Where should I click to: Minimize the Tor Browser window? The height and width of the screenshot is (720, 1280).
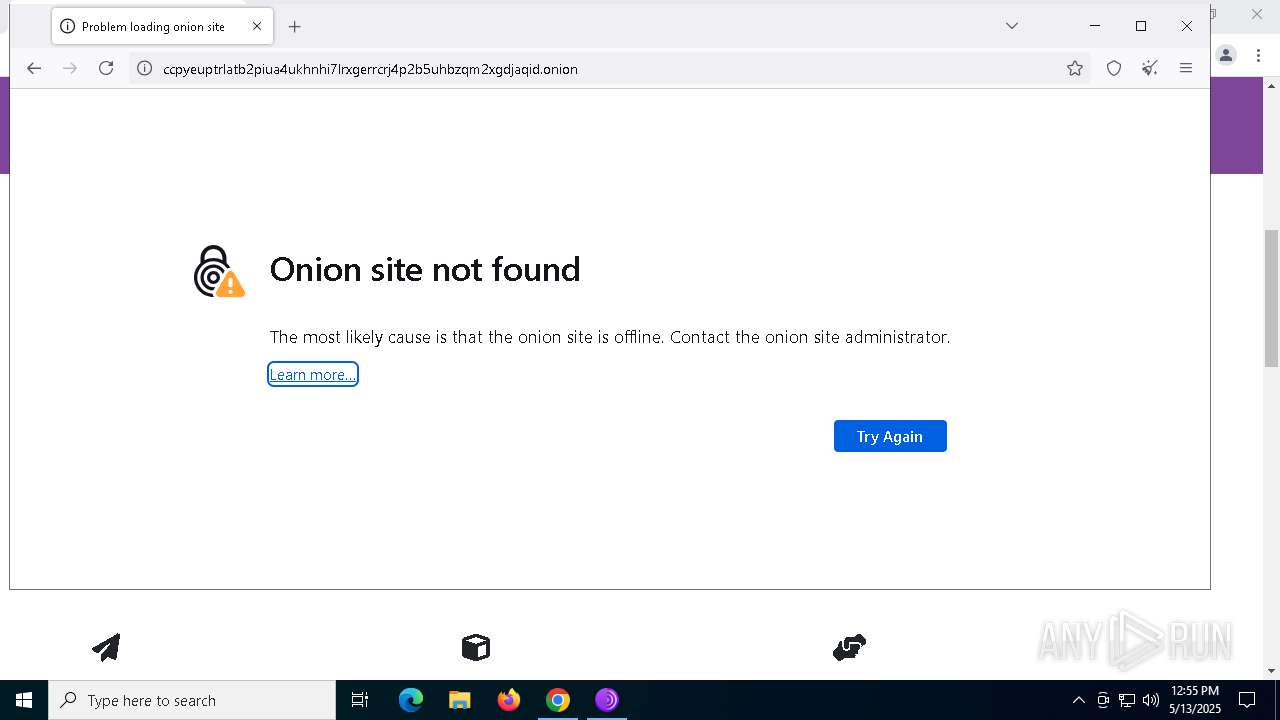1095,26
